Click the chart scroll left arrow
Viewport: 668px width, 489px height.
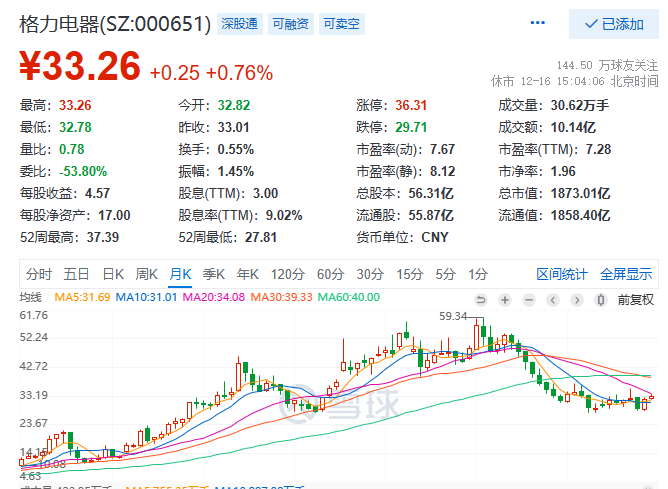[553, 300]
